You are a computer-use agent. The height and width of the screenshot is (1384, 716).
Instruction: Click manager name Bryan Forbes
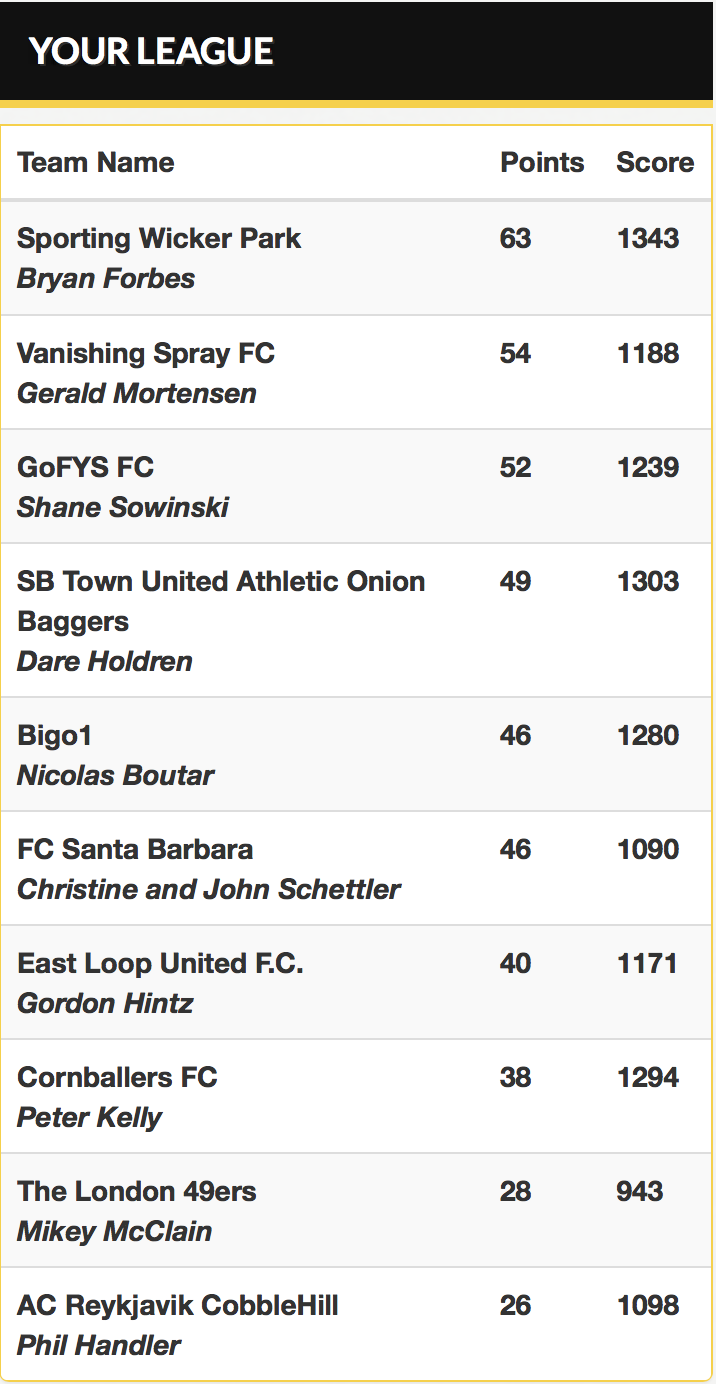(106, 278)
